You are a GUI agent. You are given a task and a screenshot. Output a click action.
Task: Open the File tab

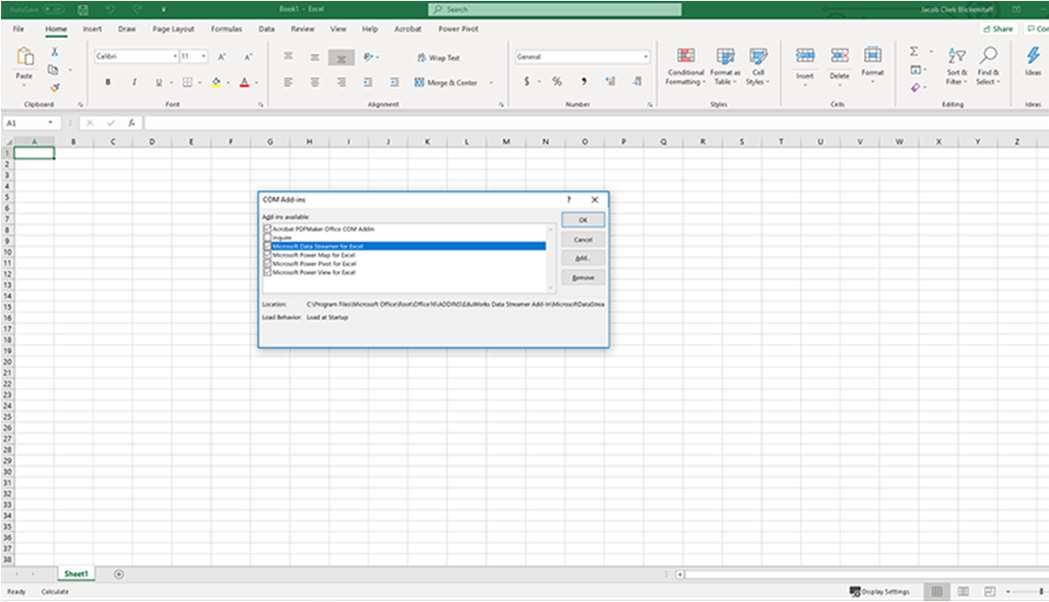tap(19, 29)
